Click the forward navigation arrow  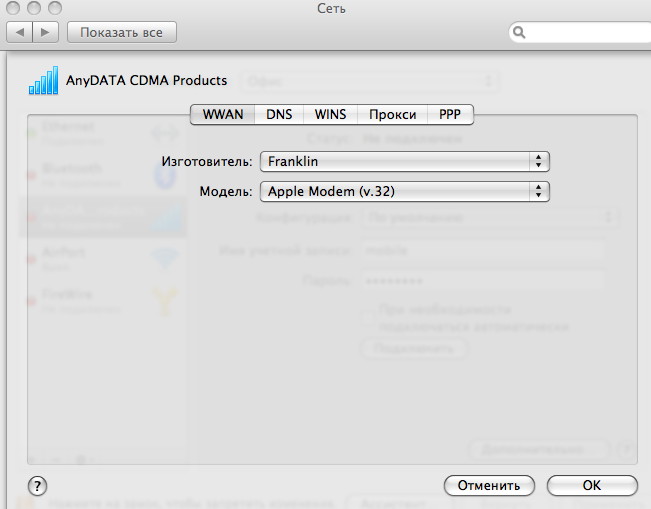click(x=46, y=32)
